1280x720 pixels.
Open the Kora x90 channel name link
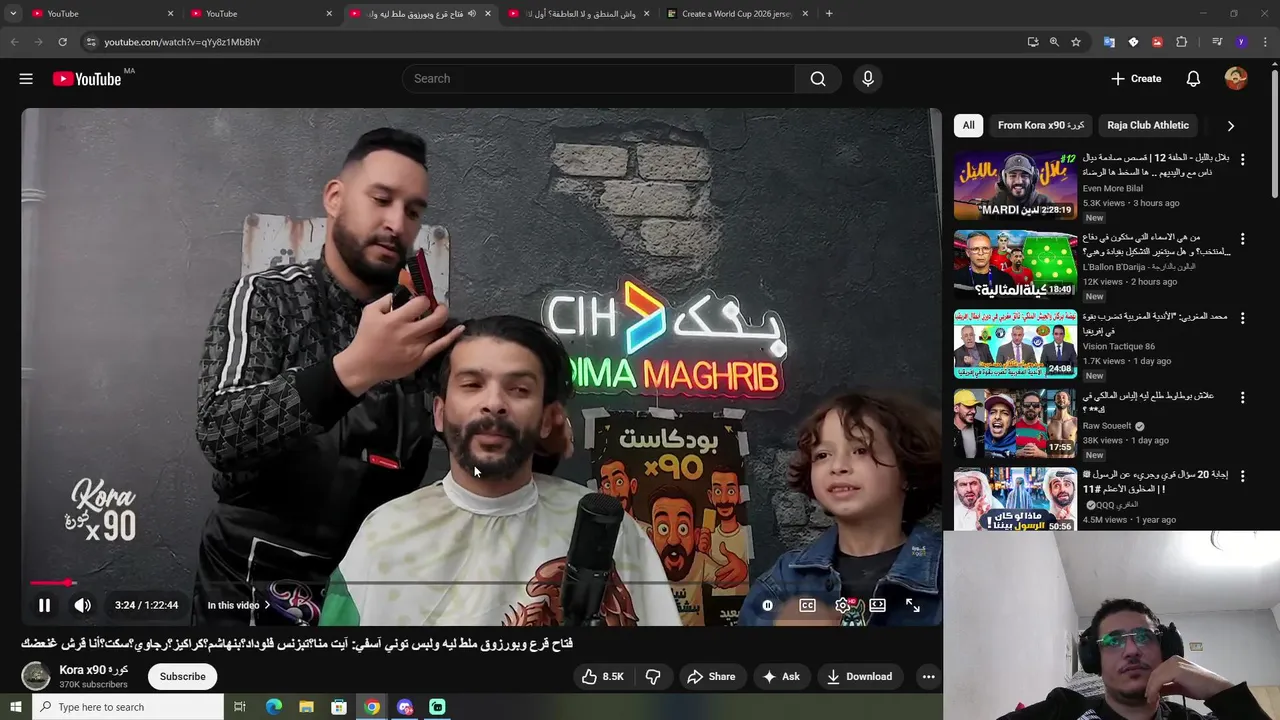93,670
